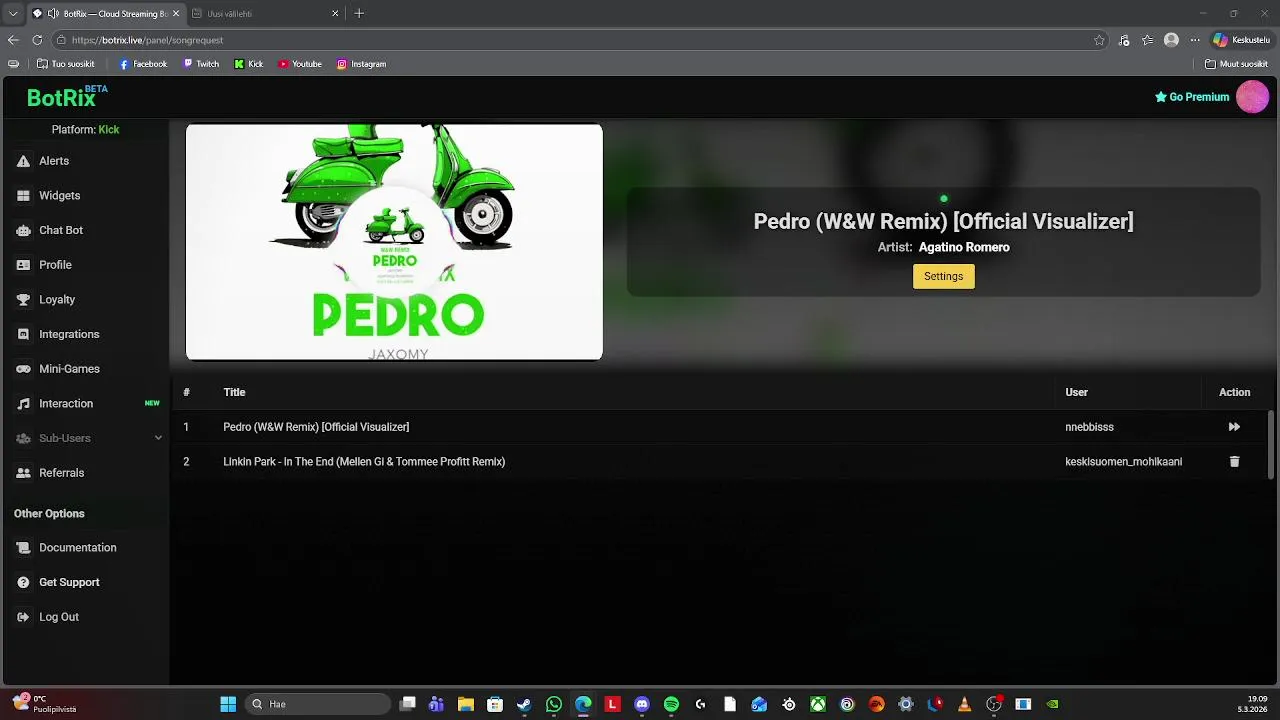Click the taskbar search box
1280x720 pixels.
(318, 705)
